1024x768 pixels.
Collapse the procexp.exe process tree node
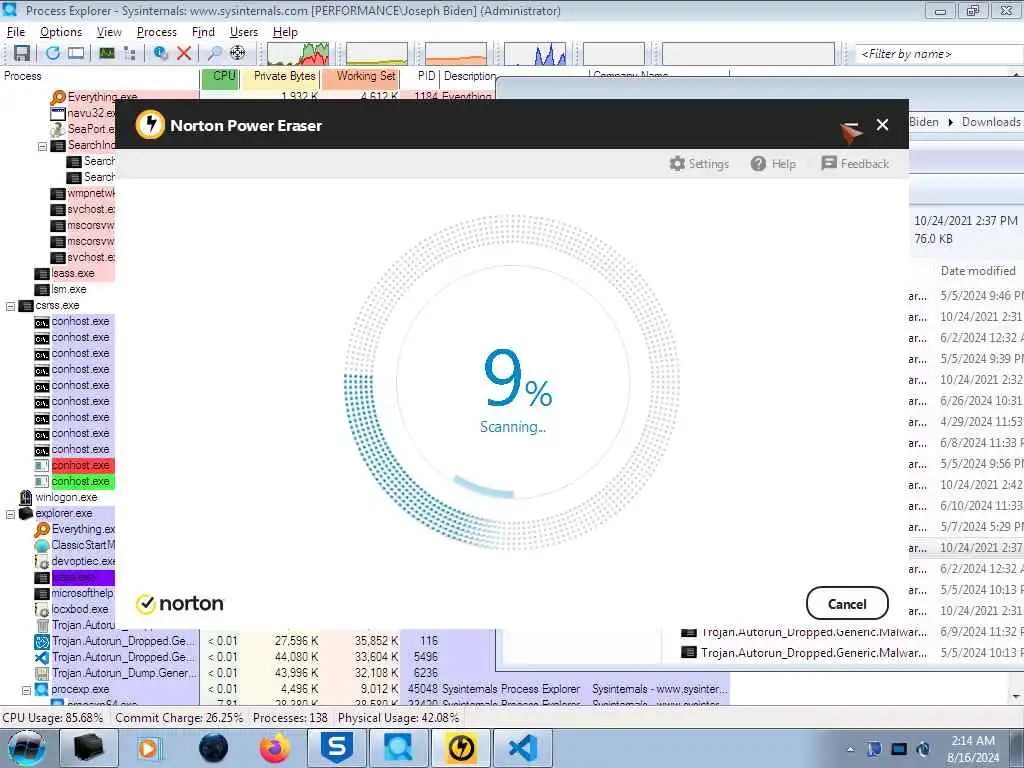coord(26,690)
